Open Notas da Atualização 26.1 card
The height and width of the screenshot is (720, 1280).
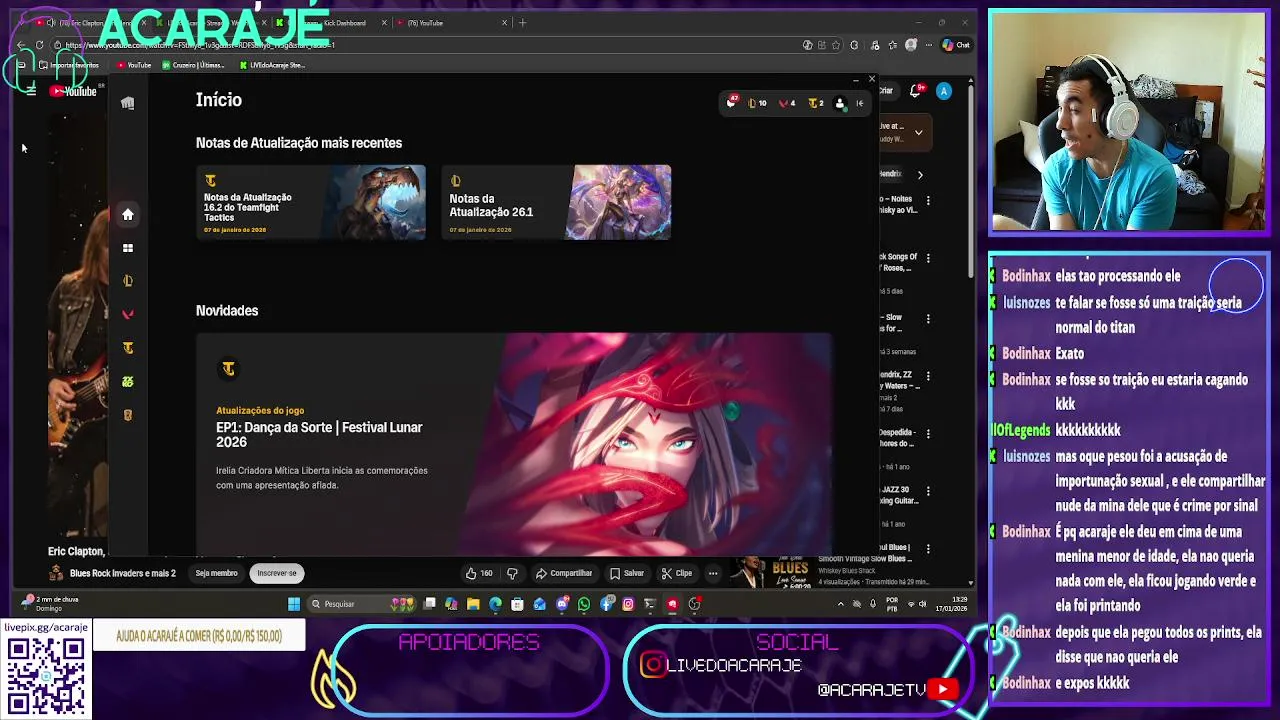[x=556, y=202]
